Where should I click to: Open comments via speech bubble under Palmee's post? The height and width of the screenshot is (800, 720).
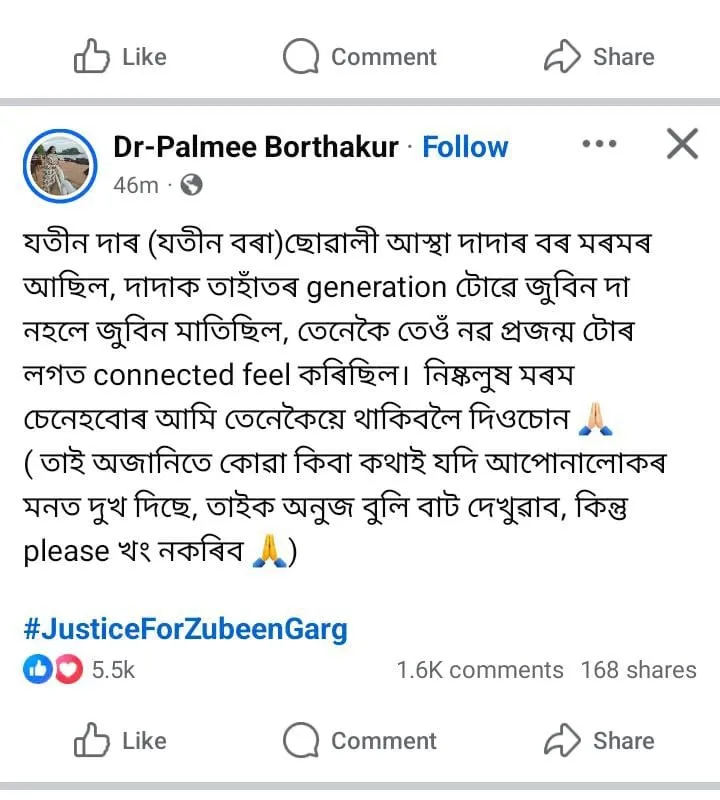pos(301,741)
